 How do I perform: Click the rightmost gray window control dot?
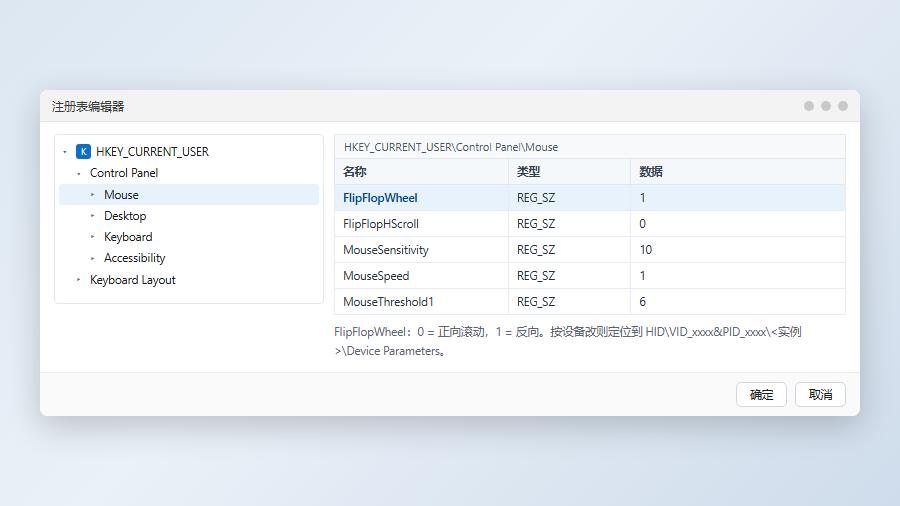coord(843,106)
